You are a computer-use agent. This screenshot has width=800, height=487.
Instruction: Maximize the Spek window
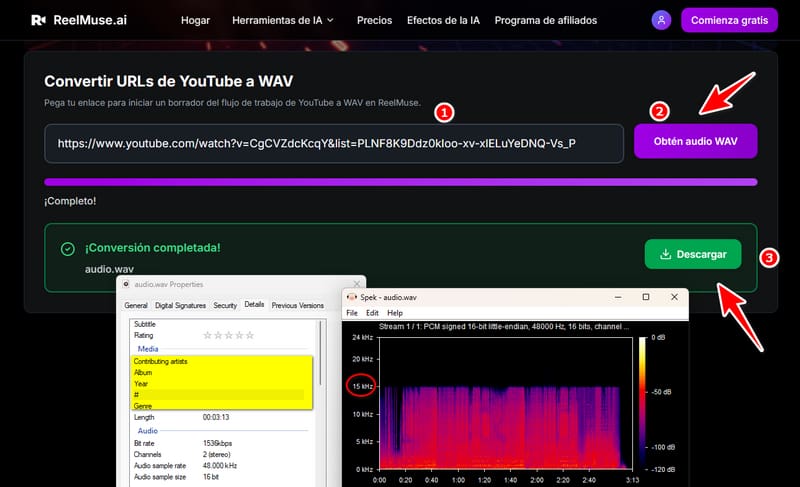pyautogui.click(x=646, y=297)
